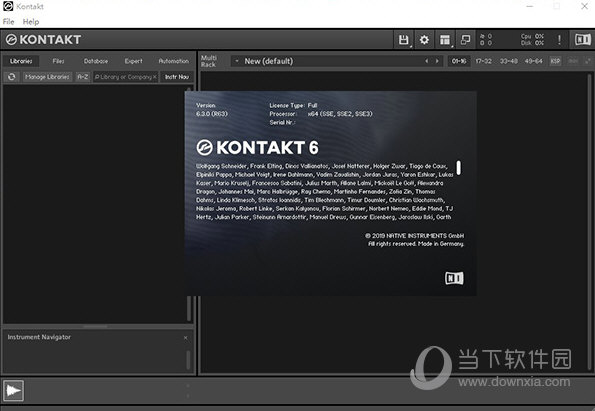This screenshot has width=595, height=411.
Task: Switch to the Files tab
Action: pos(58,61)
